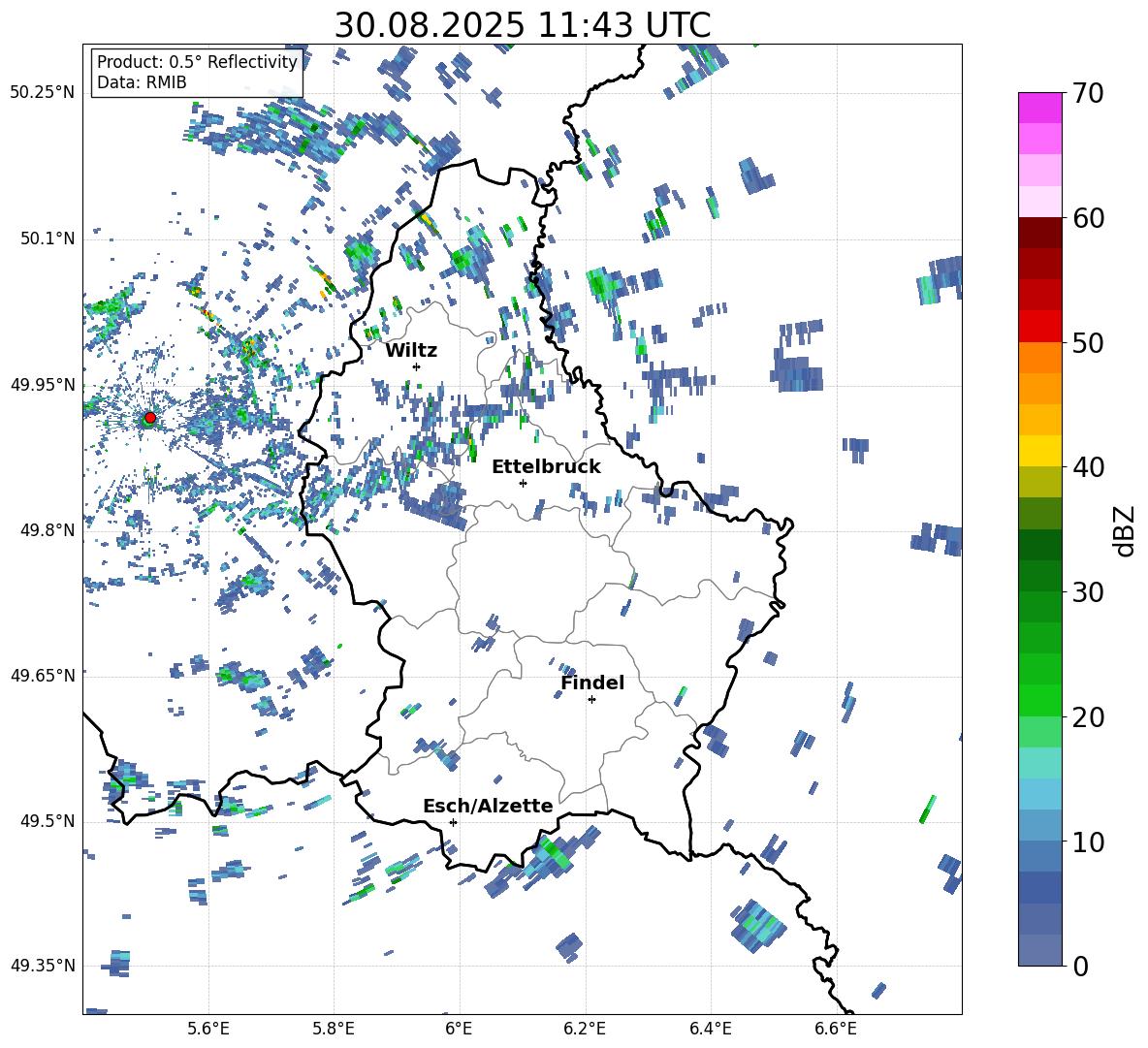The width and height of the screenshot is (1148, 1048).
Task: Click the 40 dBZ colorbar tick label
Action: click(x=1087, y=467)
